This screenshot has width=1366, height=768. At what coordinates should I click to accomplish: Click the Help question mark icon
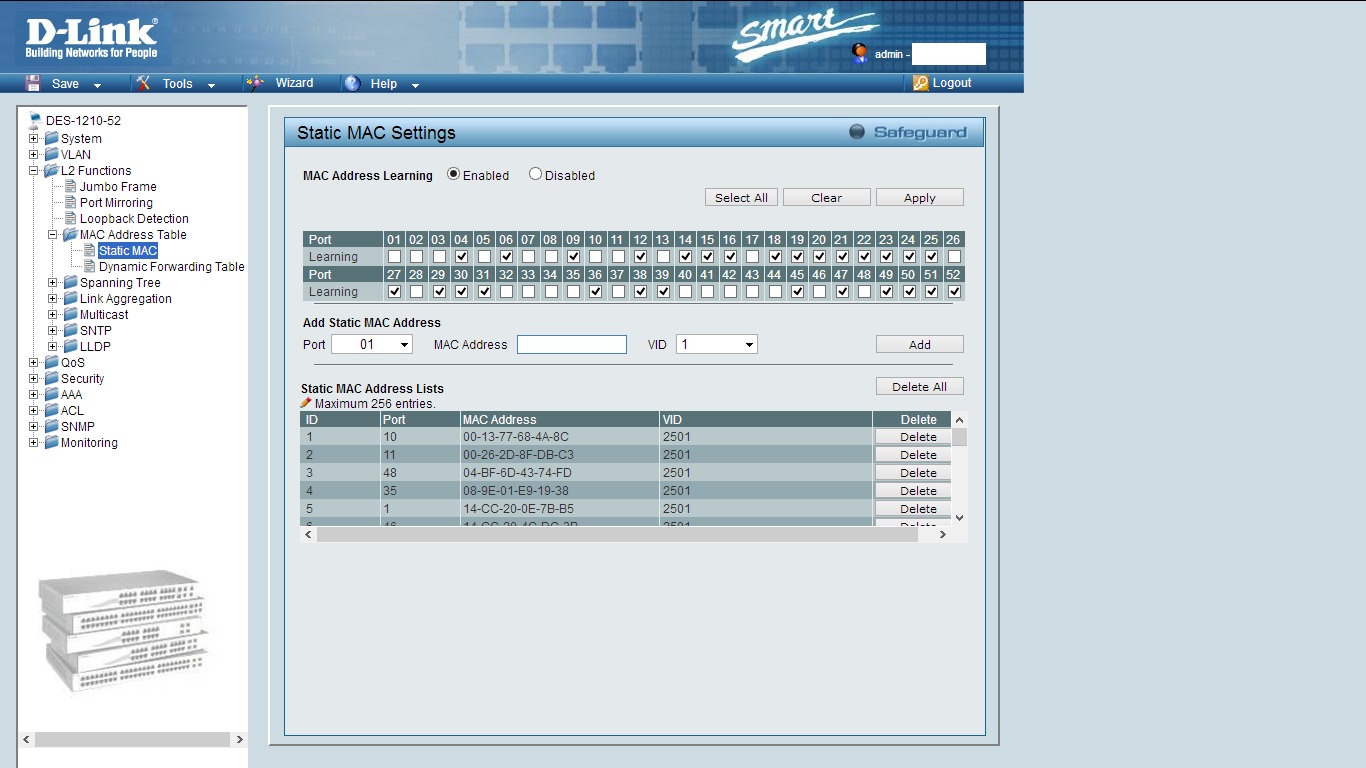coord(352,84)
